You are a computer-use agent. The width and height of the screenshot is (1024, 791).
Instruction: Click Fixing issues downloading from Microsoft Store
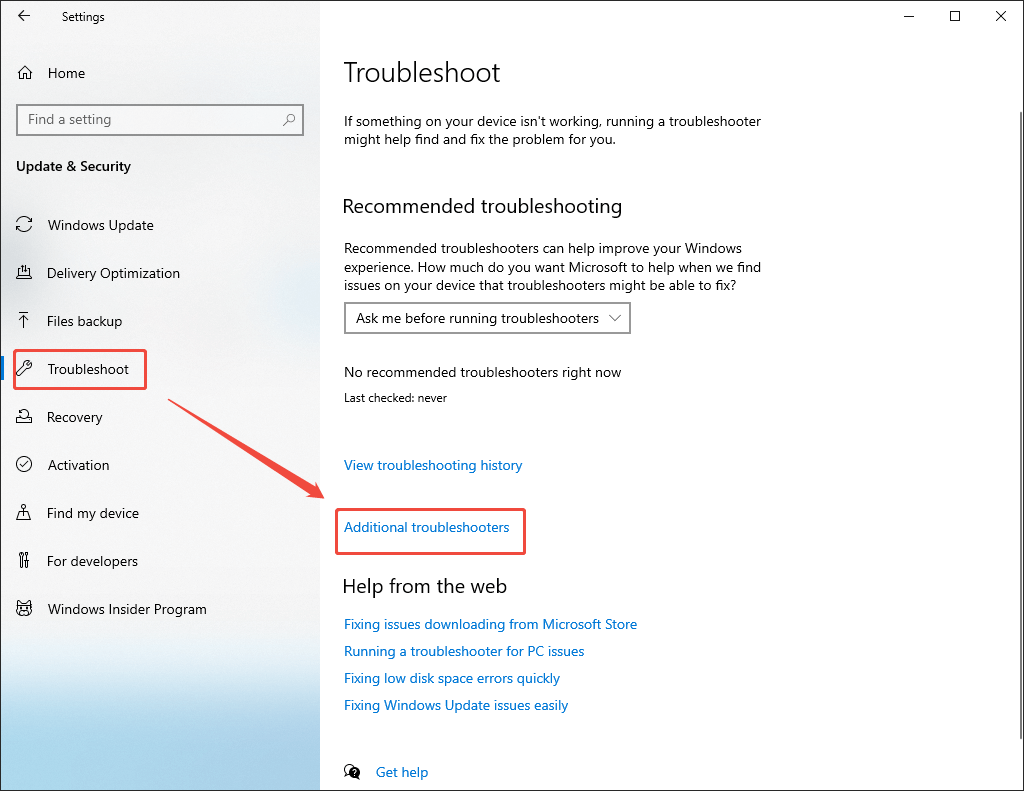[x=490, y=624]
